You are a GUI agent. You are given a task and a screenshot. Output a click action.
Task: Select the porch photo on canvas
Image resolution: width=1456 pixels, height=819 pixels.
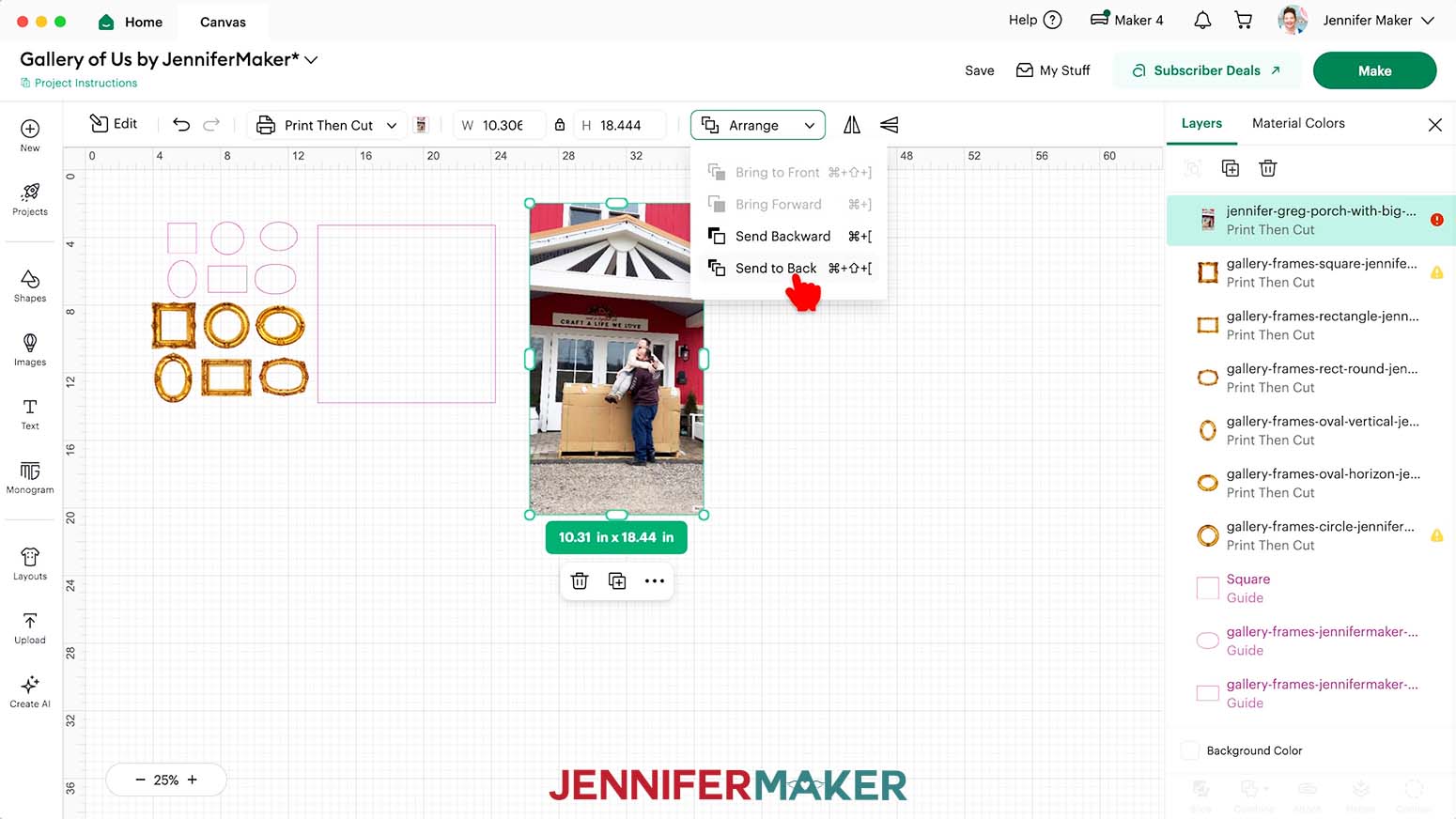pyautogui.click(x=616, y=359)
